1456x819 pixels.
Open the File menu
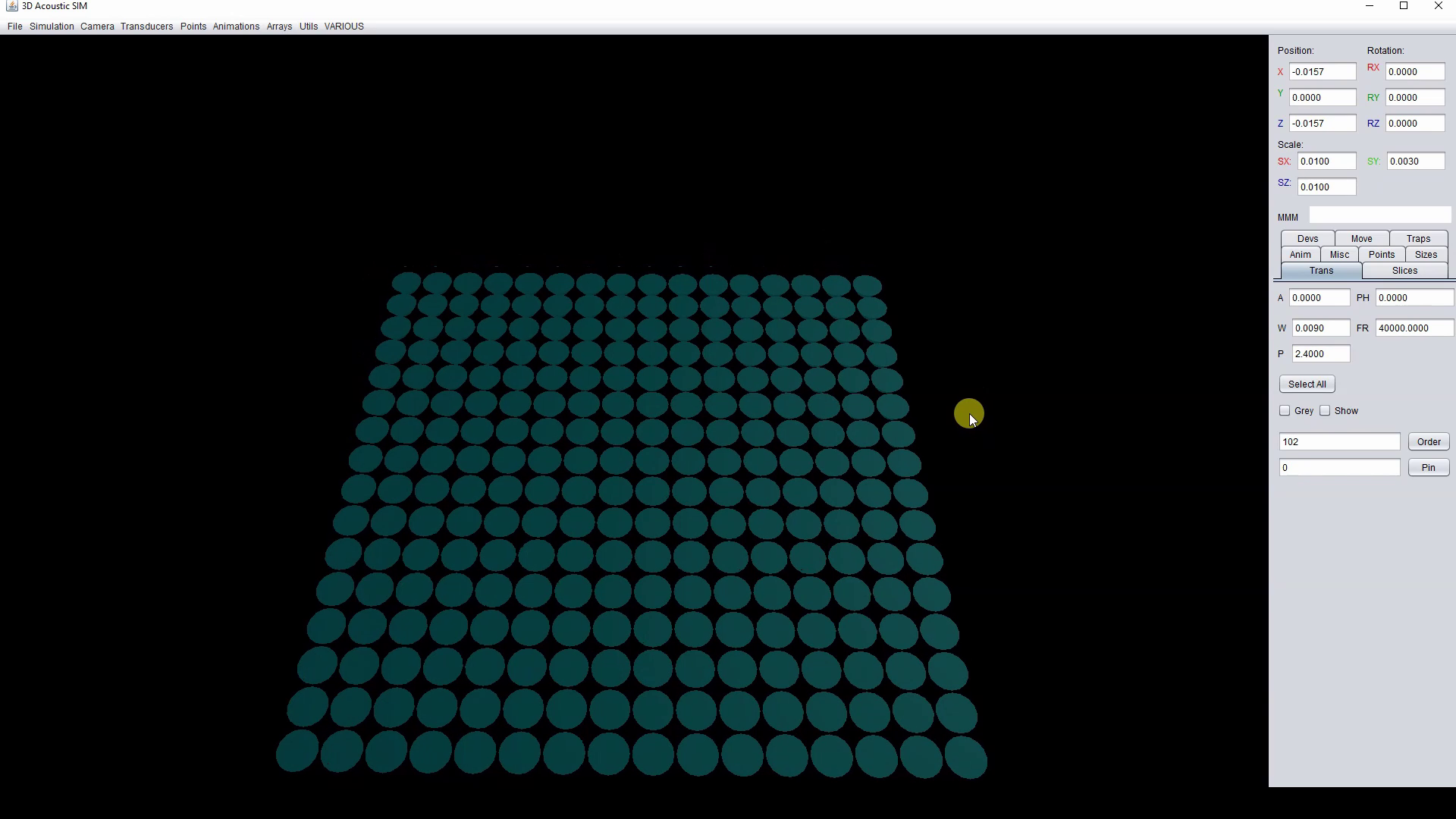[14, 26]
